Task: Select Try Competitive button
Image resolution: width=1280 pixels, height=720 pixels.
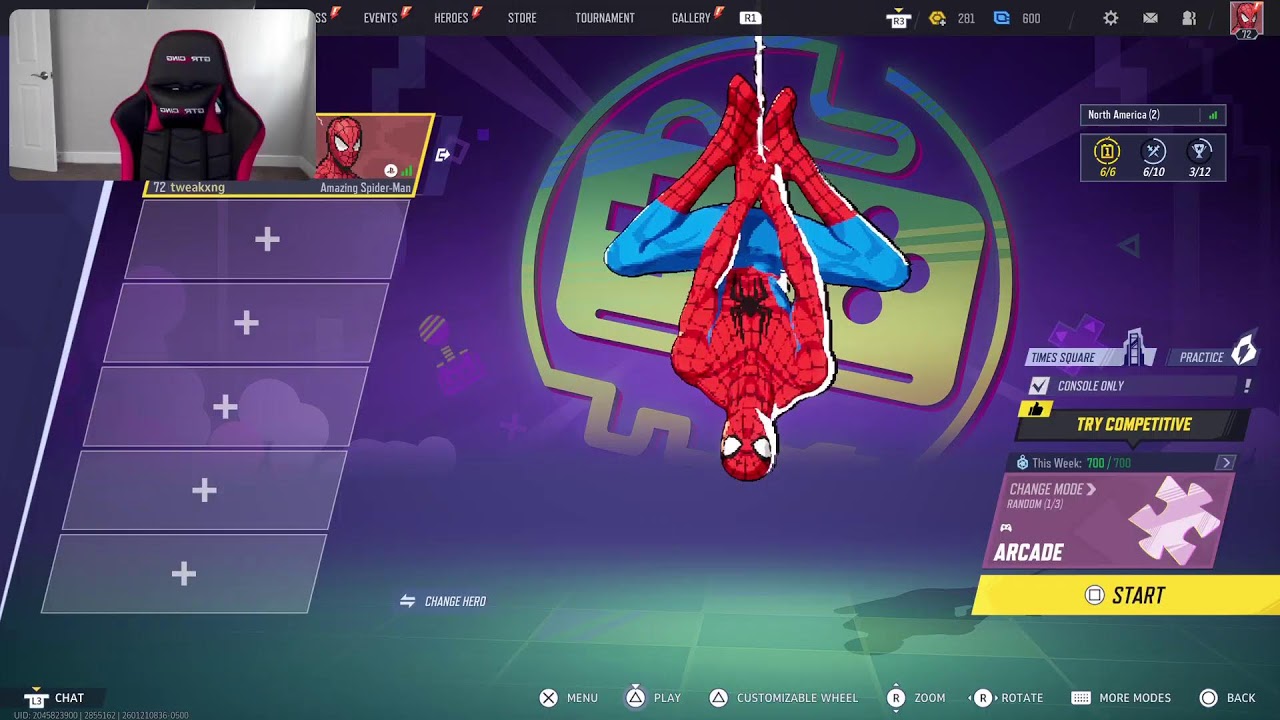Action: (1133, 425)
